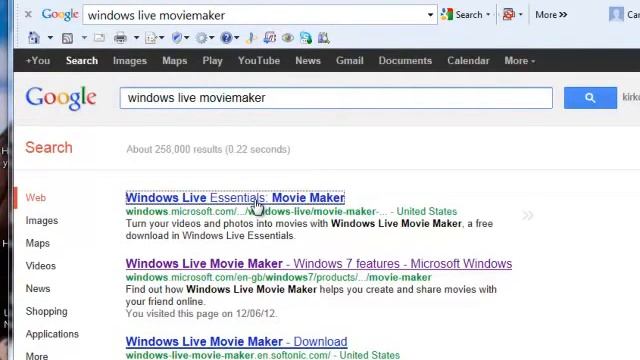Select Images in the left sidebar
The width and height of the screenshot is (640, 360).
[42, 220]
